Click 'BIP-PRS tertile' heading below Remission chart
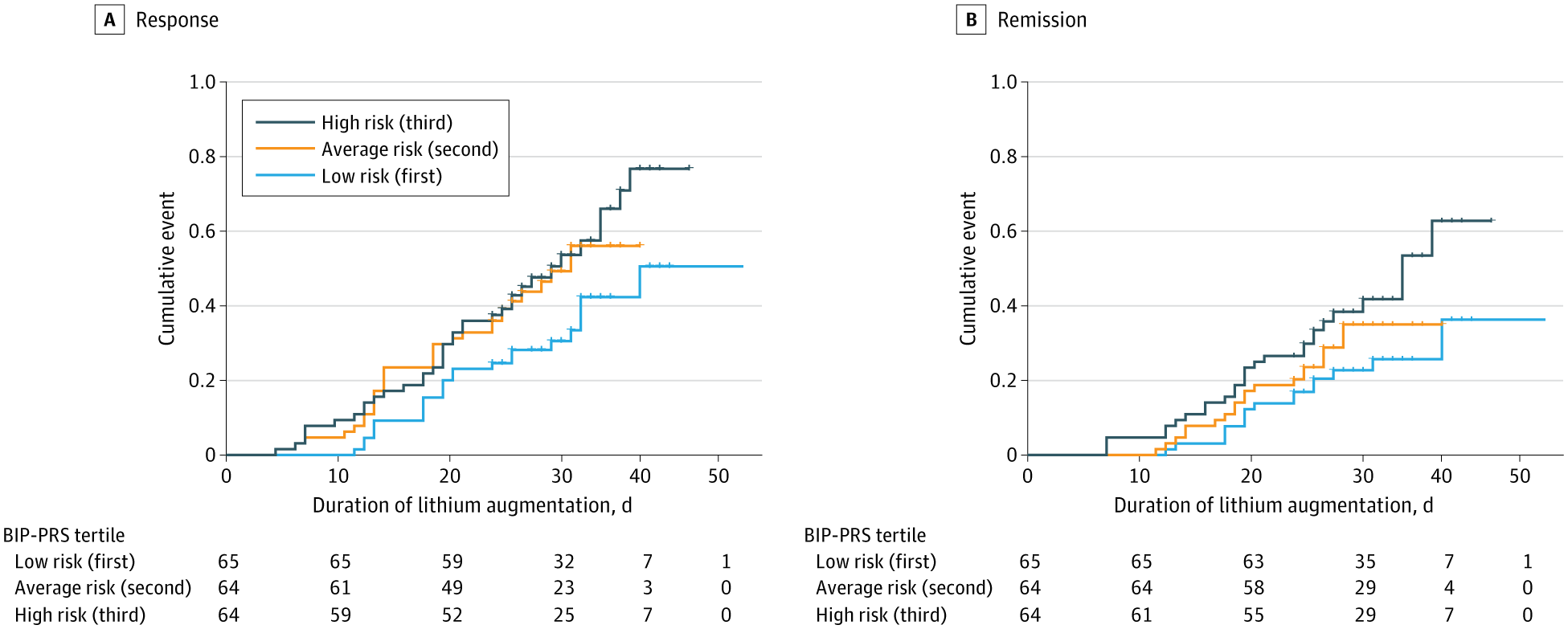The image size is (1568, 629). pyautogui.click(x=865, y=535)
